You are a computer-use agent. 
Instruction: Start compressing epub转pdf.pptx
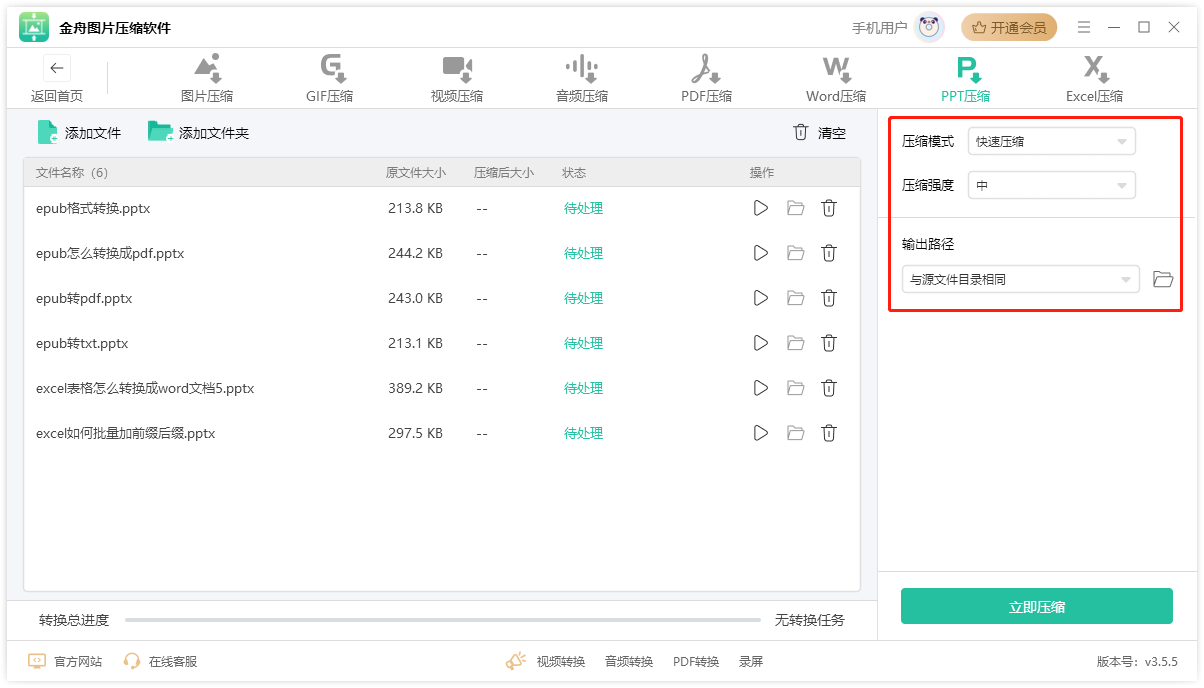761,298
